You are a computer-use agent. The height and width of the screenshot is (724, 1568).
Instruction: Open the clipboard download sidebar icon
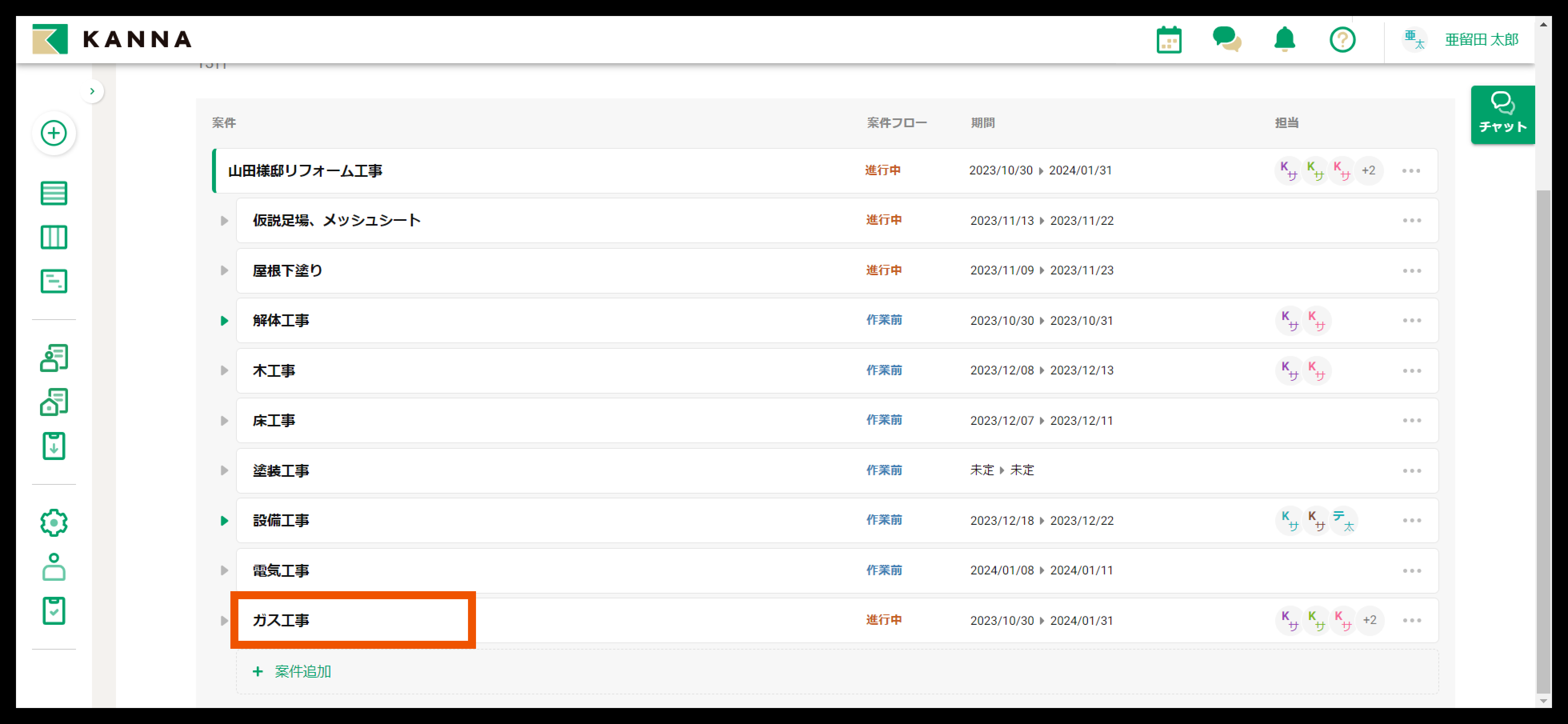click(54, 446)
